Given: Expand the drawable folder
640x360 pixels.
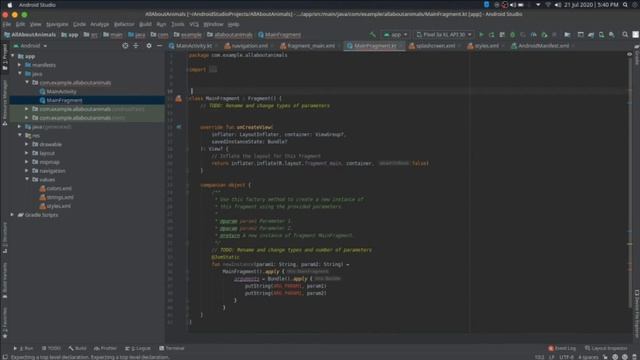Looking at the screenshot, I should pos(27,144).
